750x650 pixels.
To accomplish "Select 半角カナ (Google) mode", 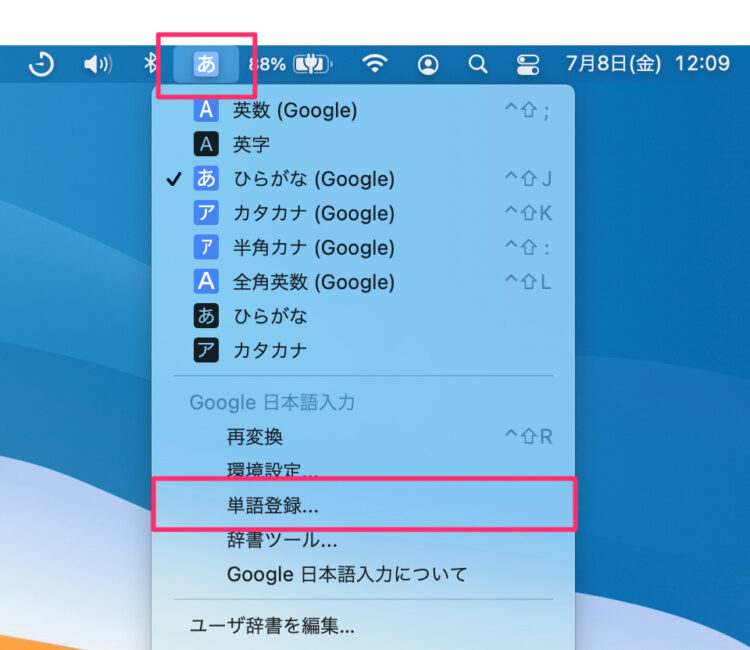I will pos(363,248).
